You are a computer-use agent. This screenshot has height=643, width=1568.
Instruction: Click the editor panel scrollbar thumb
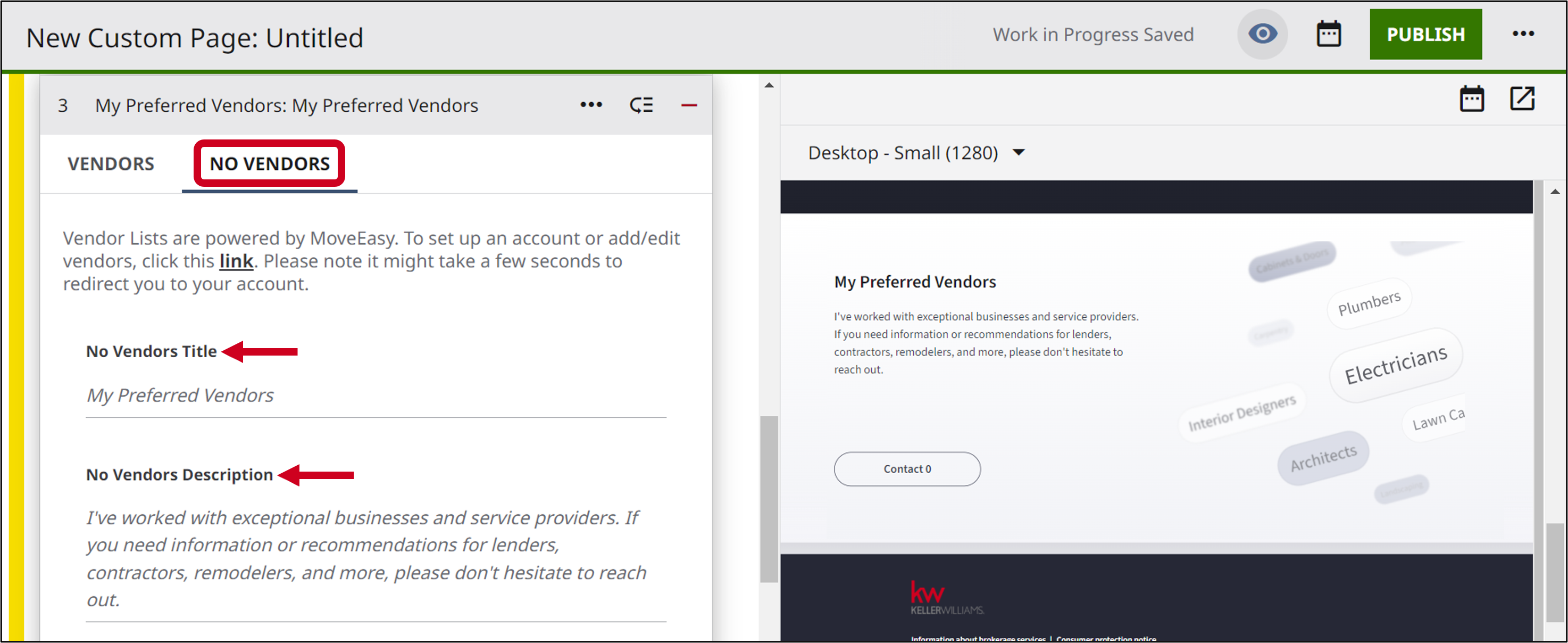click(769, 499)
